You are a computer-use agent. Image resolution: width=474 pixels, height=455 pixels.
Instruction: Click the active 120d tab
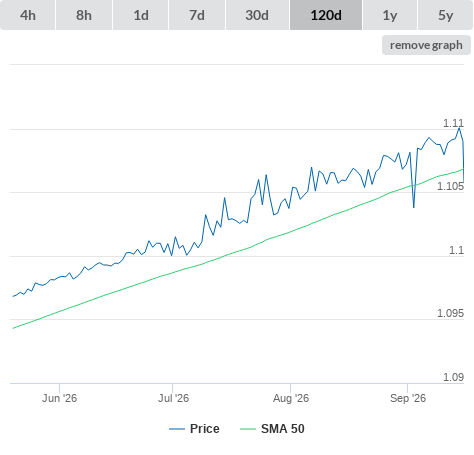(x=326, y=15)
